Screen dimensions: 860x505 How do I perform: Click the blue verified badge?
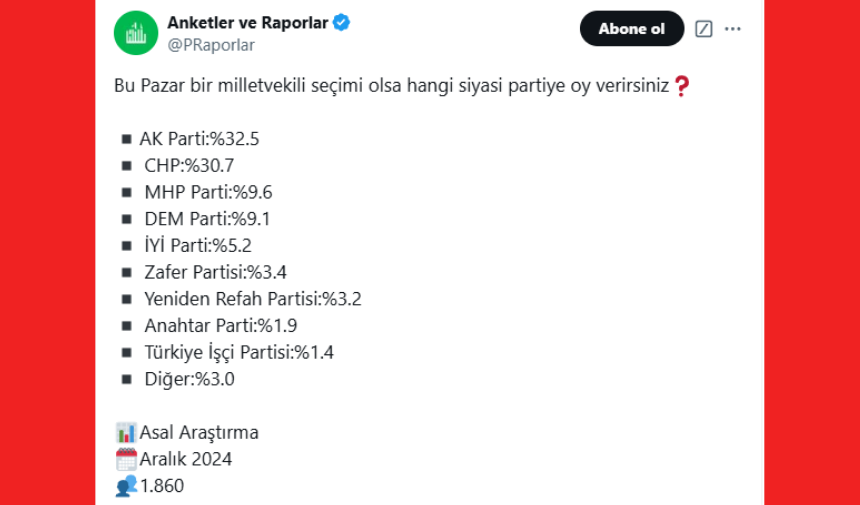pyautogui.click(x=342, y=23)
